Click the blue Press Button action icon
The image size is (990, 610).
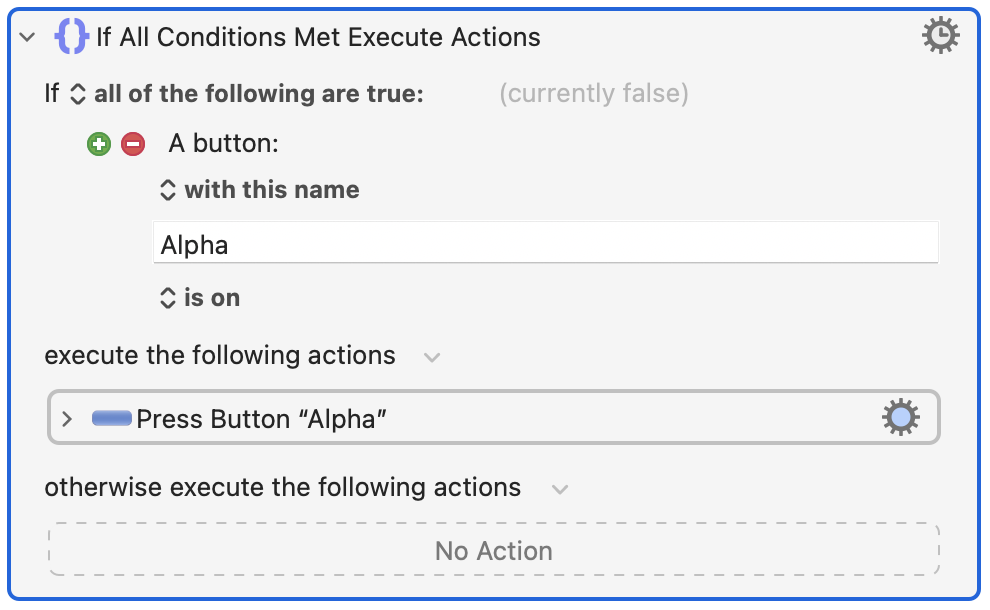(x=111, y=419)
